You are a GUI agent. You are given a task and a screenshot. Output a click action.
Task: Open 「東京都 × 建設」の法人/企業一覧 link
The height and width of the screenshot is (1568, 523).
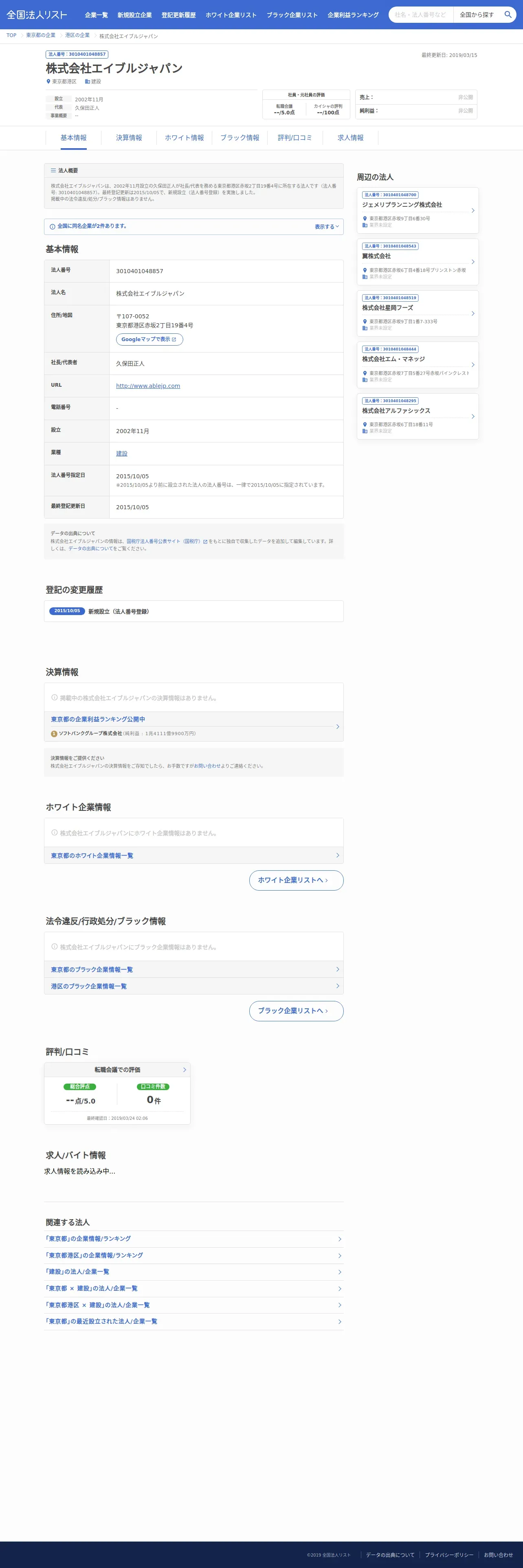193,1288
